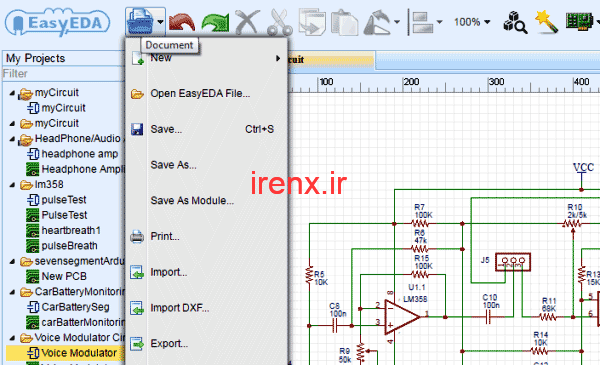Open the New submenu
The width and height of the screenshot is (600, 365).
pos(207,58)
